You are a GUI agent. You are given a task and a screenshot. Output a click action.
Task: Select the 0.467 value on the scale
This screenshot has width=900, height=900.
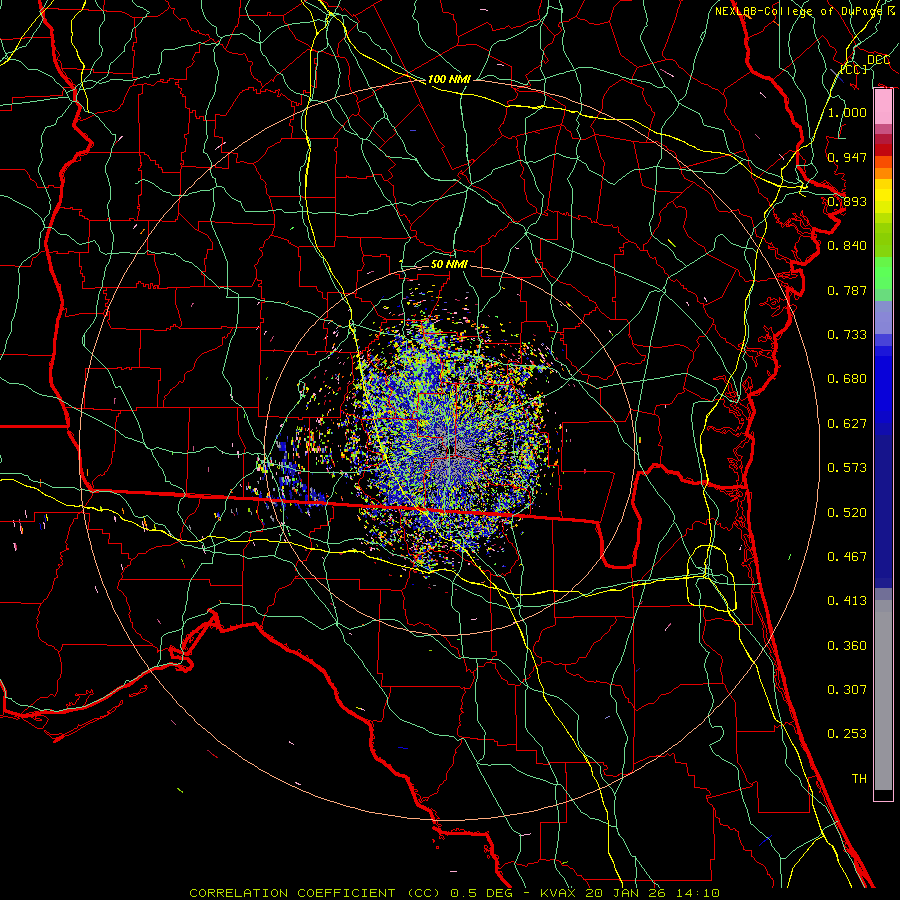[x=847, y=557]
